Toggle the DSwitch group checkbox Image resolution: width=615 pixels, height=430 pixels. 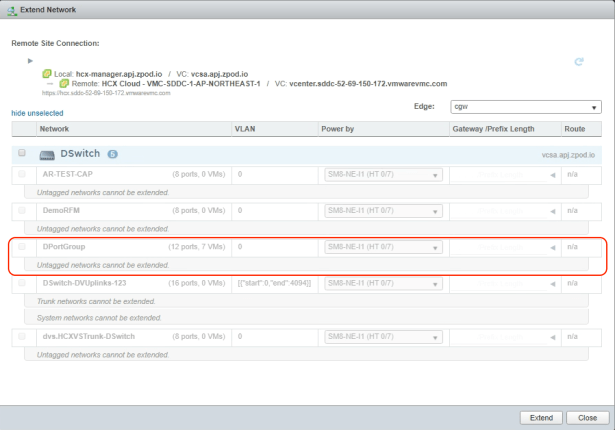[23, 152]
